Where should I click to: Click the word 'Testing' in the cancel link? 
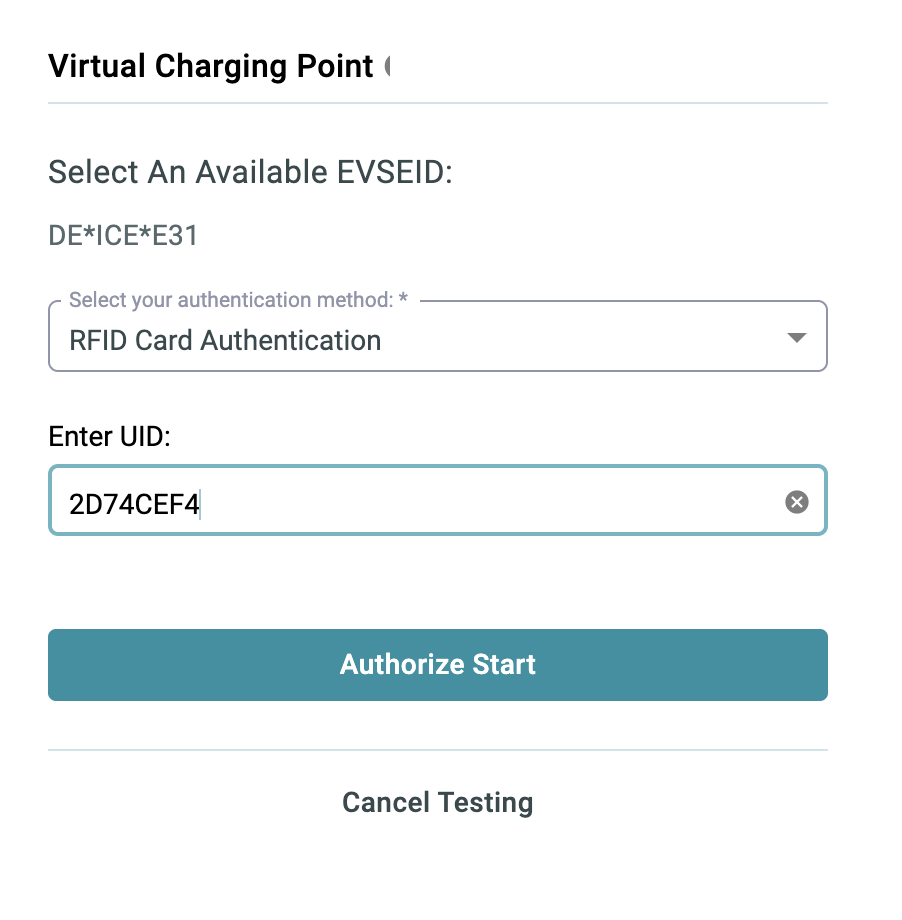coord(485,803)
